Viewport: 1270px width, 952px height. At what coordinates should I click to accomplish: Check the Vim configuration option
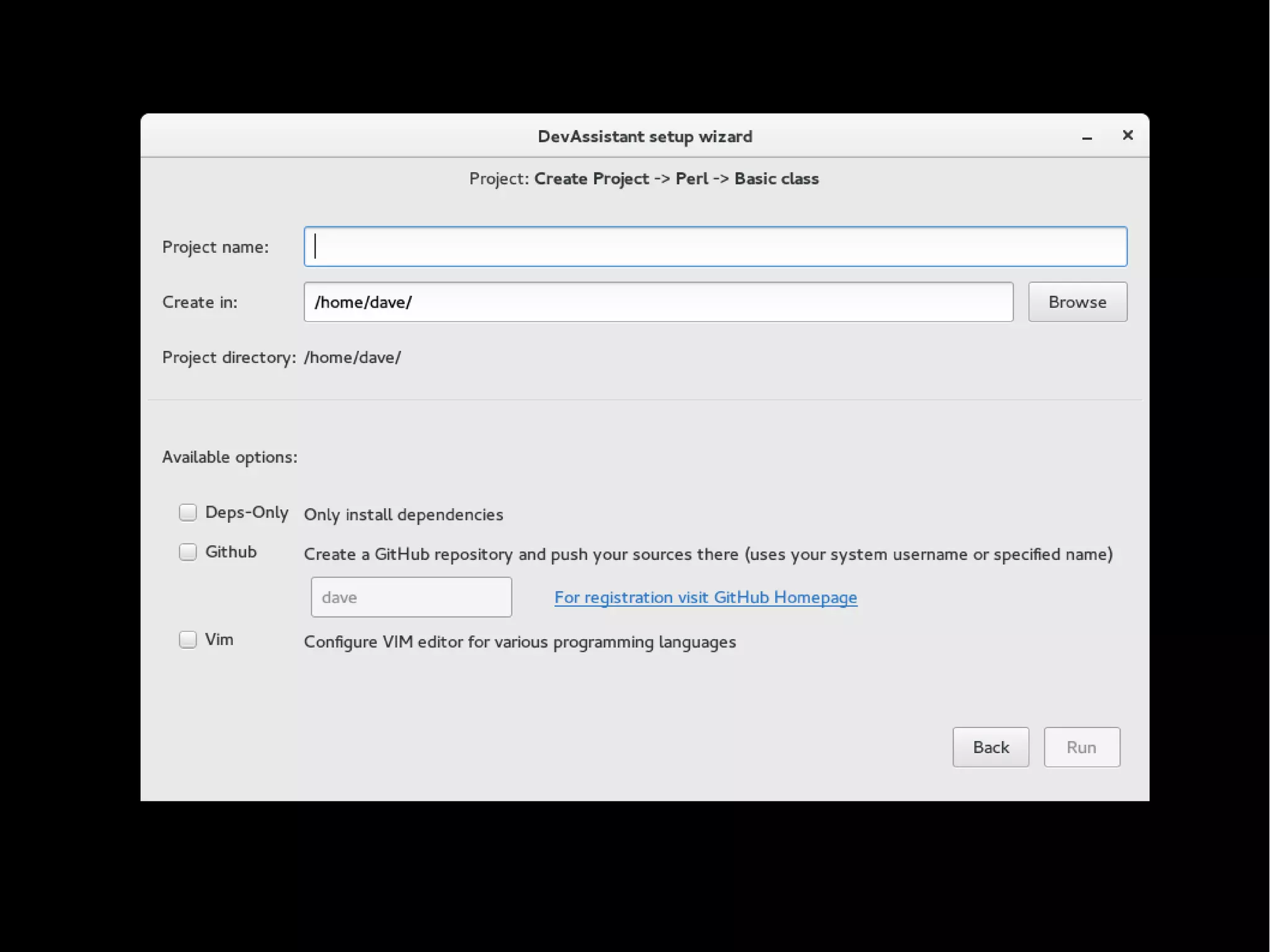click(x=188, y=639)
